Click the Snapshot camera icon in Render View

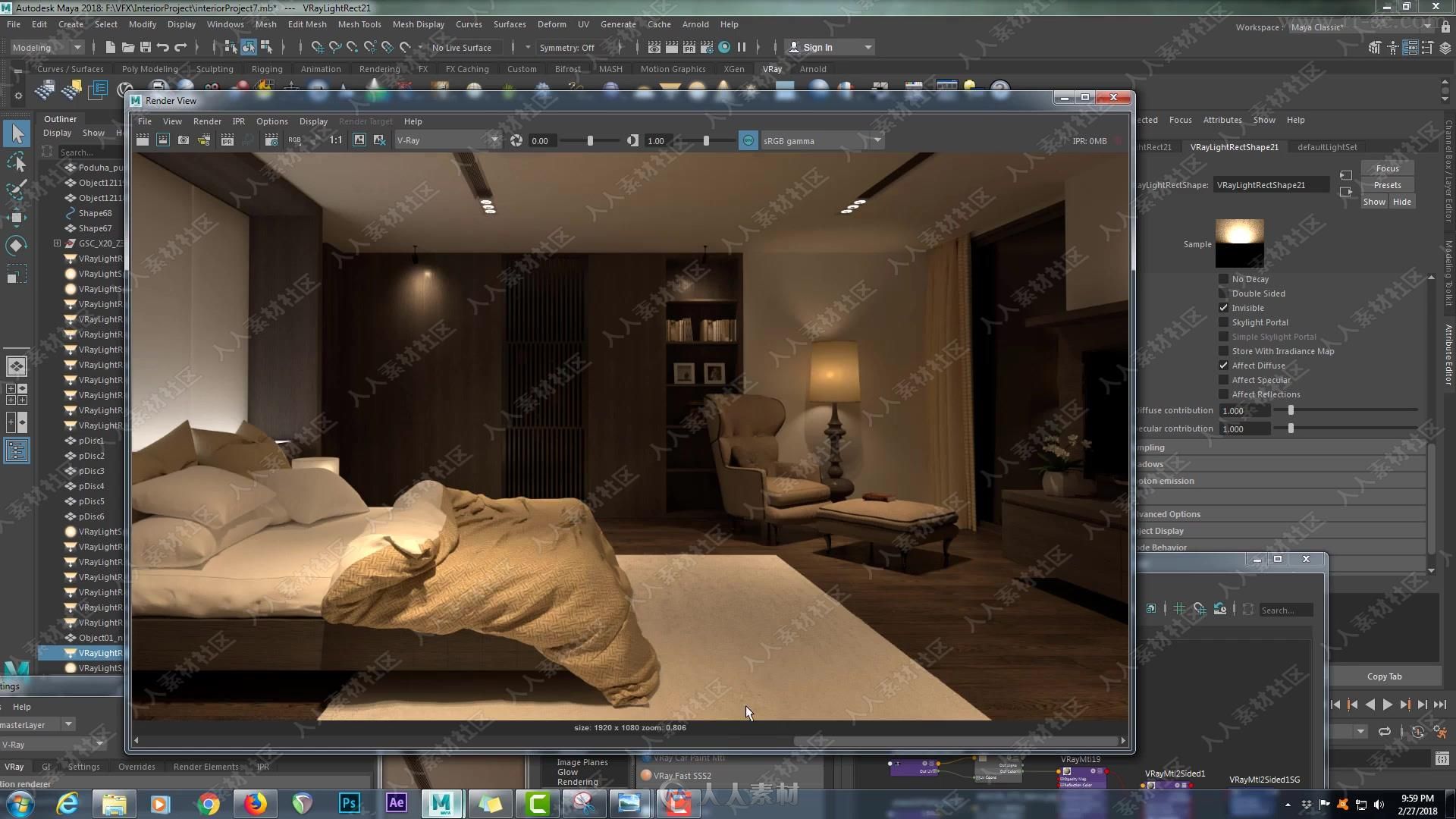coord(184,140)
